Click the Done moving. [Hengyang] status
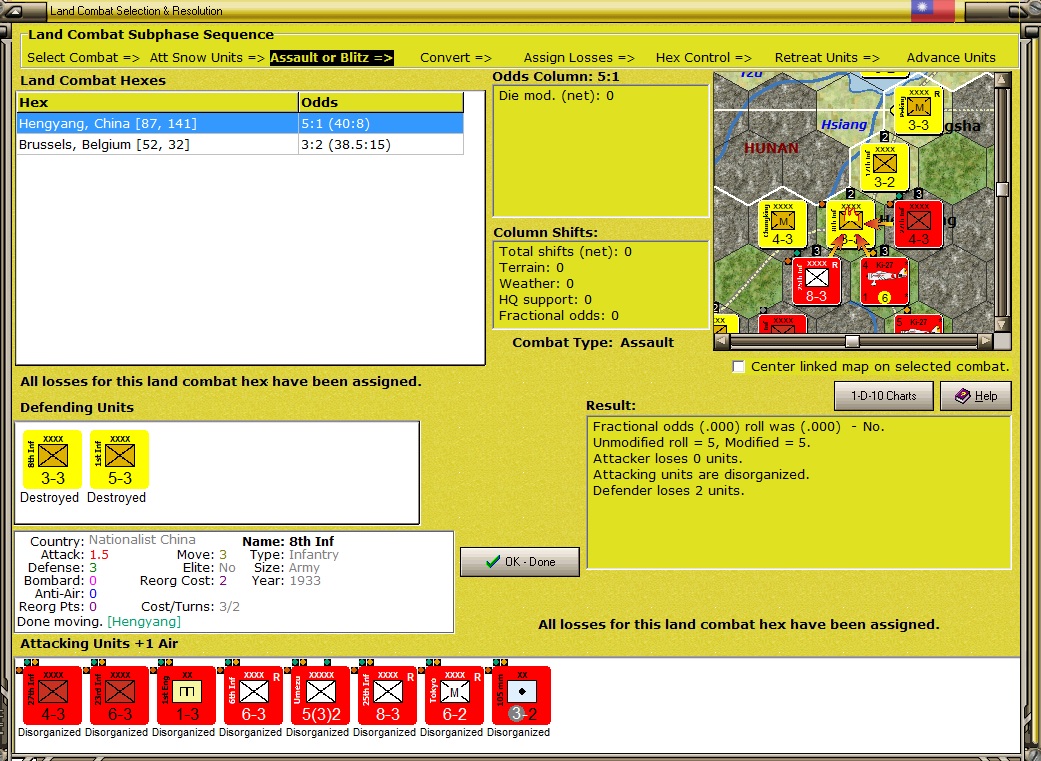1041x761 pixels. (x=98, y=622)
